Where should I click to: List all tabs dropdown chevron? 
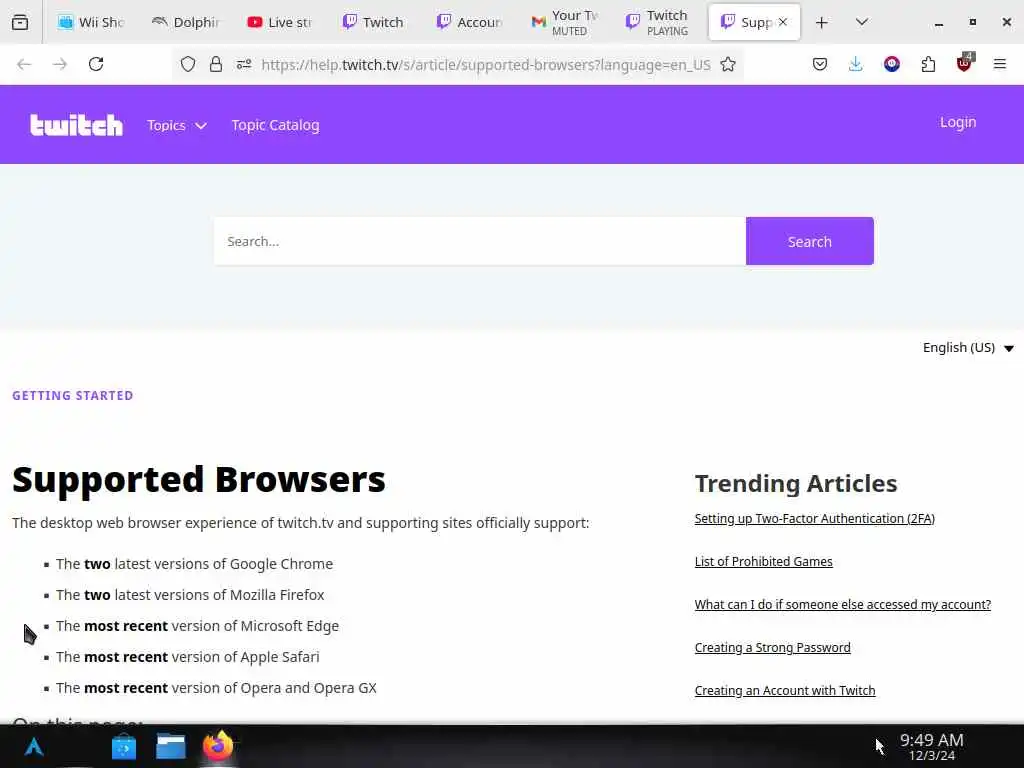coord(862,22)
